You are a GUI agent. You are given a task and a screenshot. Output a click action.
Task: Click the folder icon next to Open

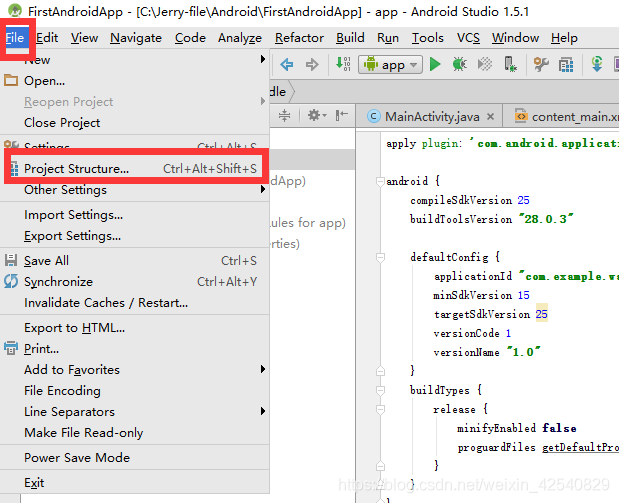coord(11,80)
